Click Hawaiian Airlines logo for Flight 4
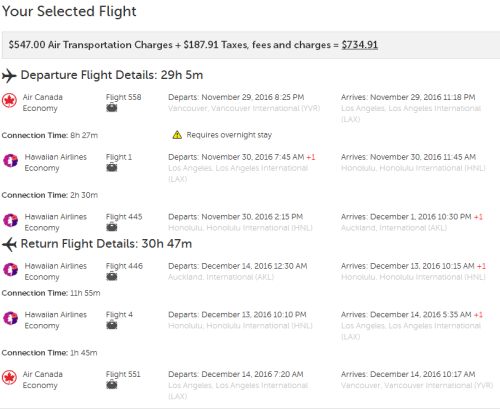The image size is (500, 409). (10, 318)
